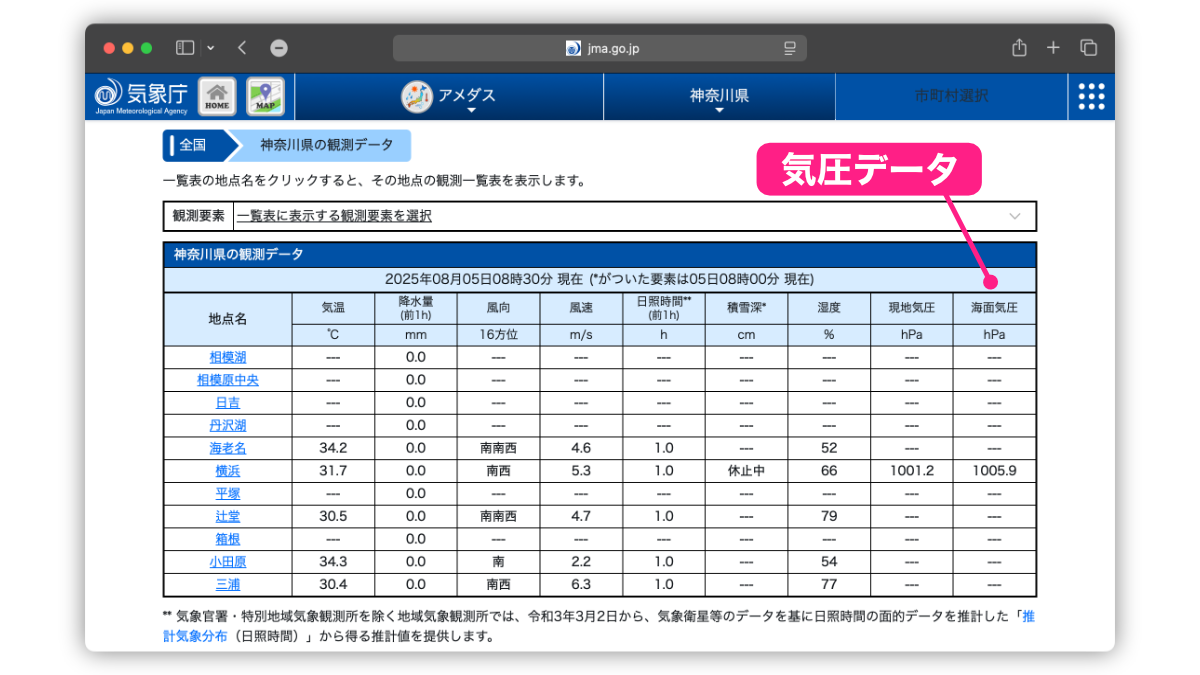Viewport: 1200px width, 675px height.
Task: Open the 日吉 station link
Action: coord(228,403)
